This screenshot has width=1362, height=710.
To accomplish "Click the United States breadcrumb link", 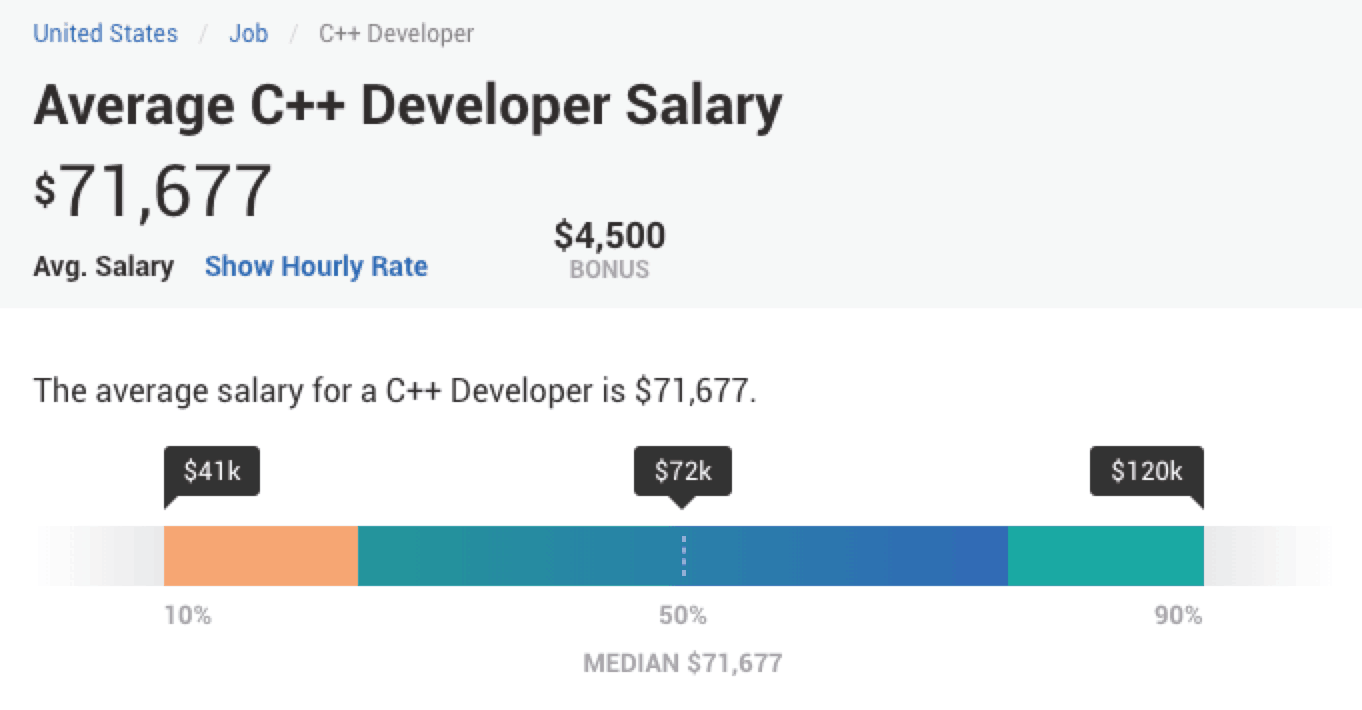I will (105, 33).
